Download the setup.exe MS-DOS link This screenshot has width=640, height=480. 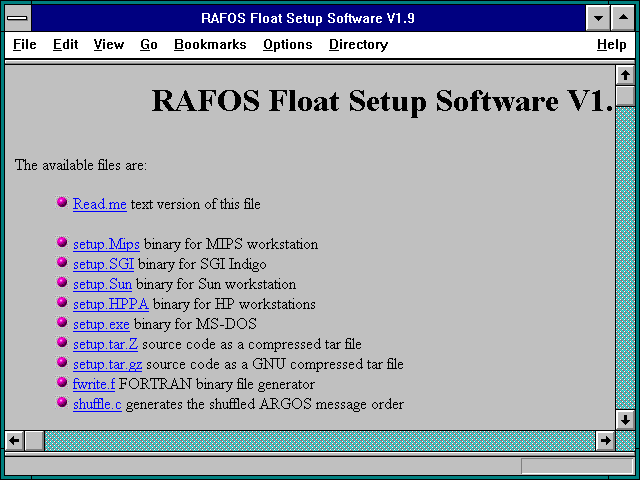pos(101,324)
